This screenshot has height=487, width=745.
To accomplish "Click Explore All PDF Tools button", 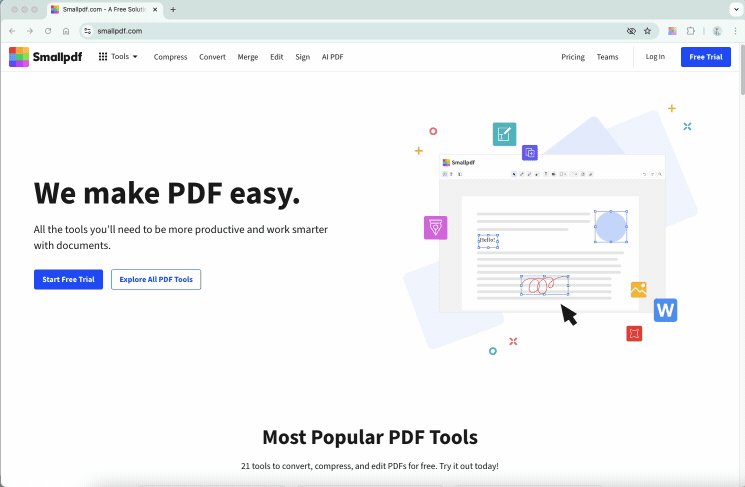I will [x=156, y=279].
